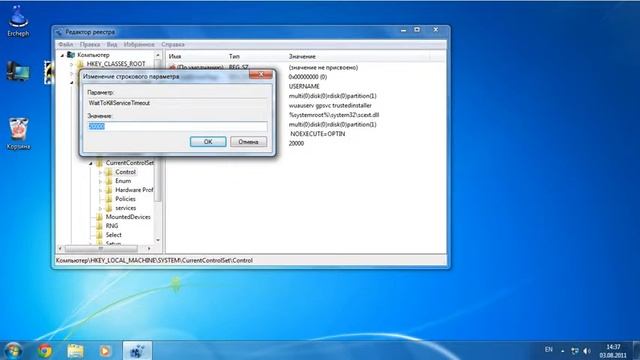Collapse the Компьютер root node
Screen dimensions: 640x360
point(62,55)
